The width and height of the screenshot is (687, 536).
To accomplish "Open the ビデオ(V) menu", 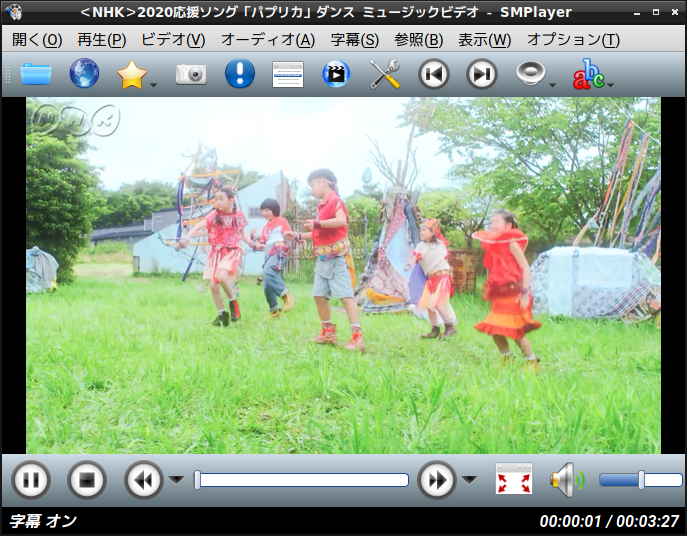I will click(x=173, y=40).
